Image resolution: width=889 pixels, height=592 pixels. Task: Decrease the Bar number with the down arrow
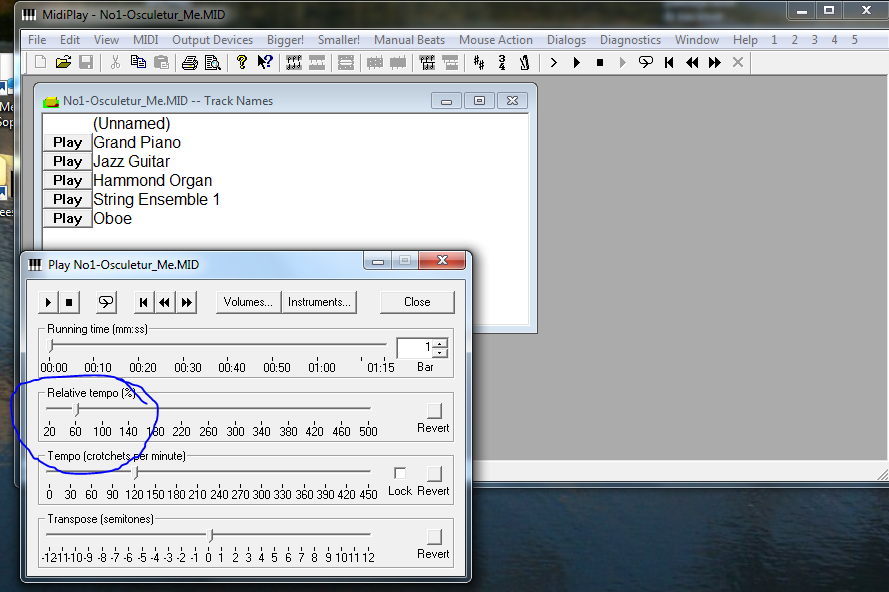(440, 353)
